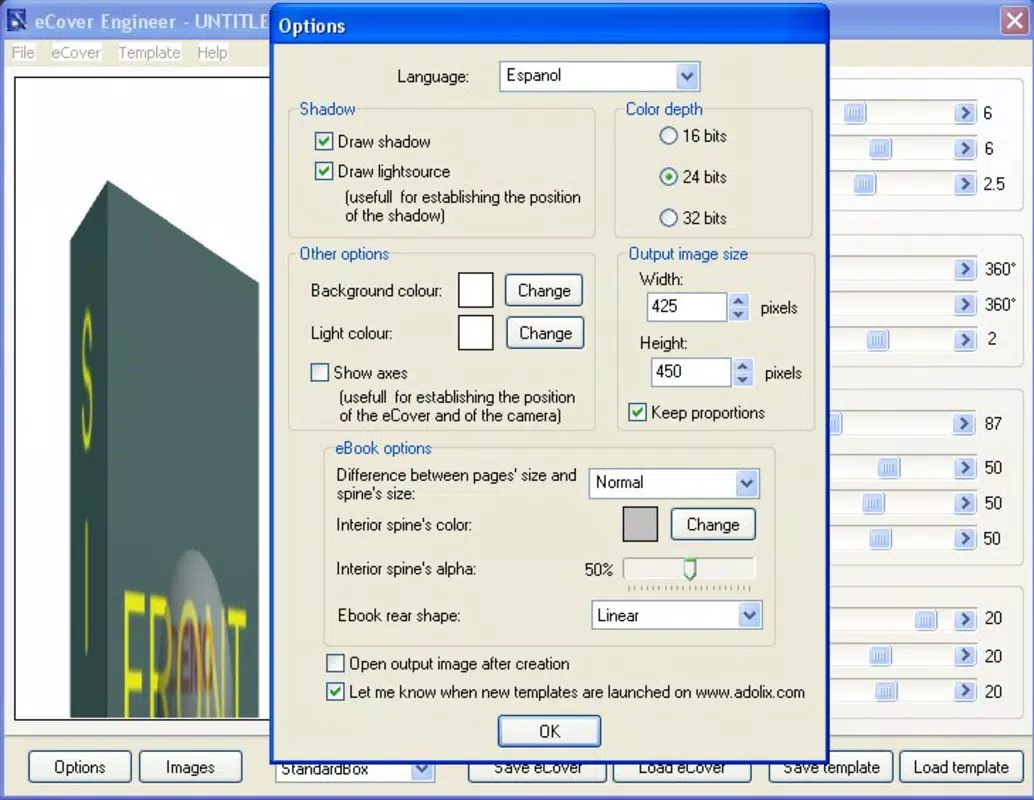This screenshot has width=1034, height=800.
Task: Decrease the Height using the down arrow
Action: pyautogui.click(x=743, y=379)
